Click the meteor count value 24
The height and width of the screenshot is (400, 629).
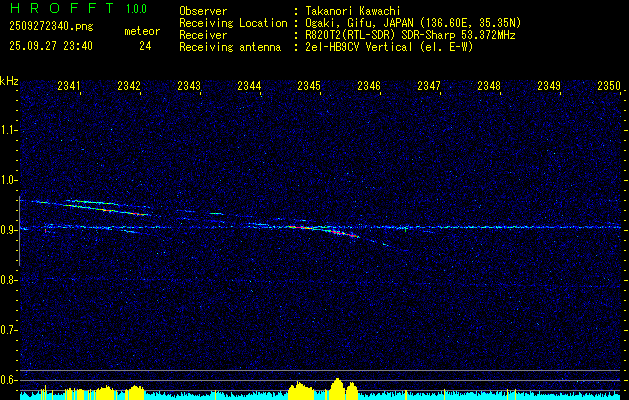coord(145,46)
